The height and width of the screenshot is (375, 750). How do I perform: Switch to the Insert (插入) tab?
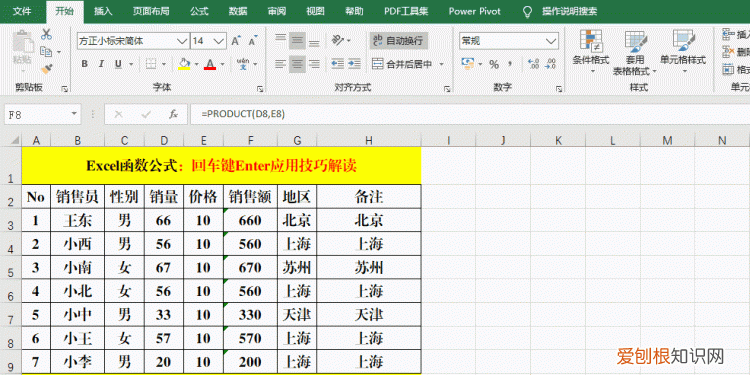103,11
